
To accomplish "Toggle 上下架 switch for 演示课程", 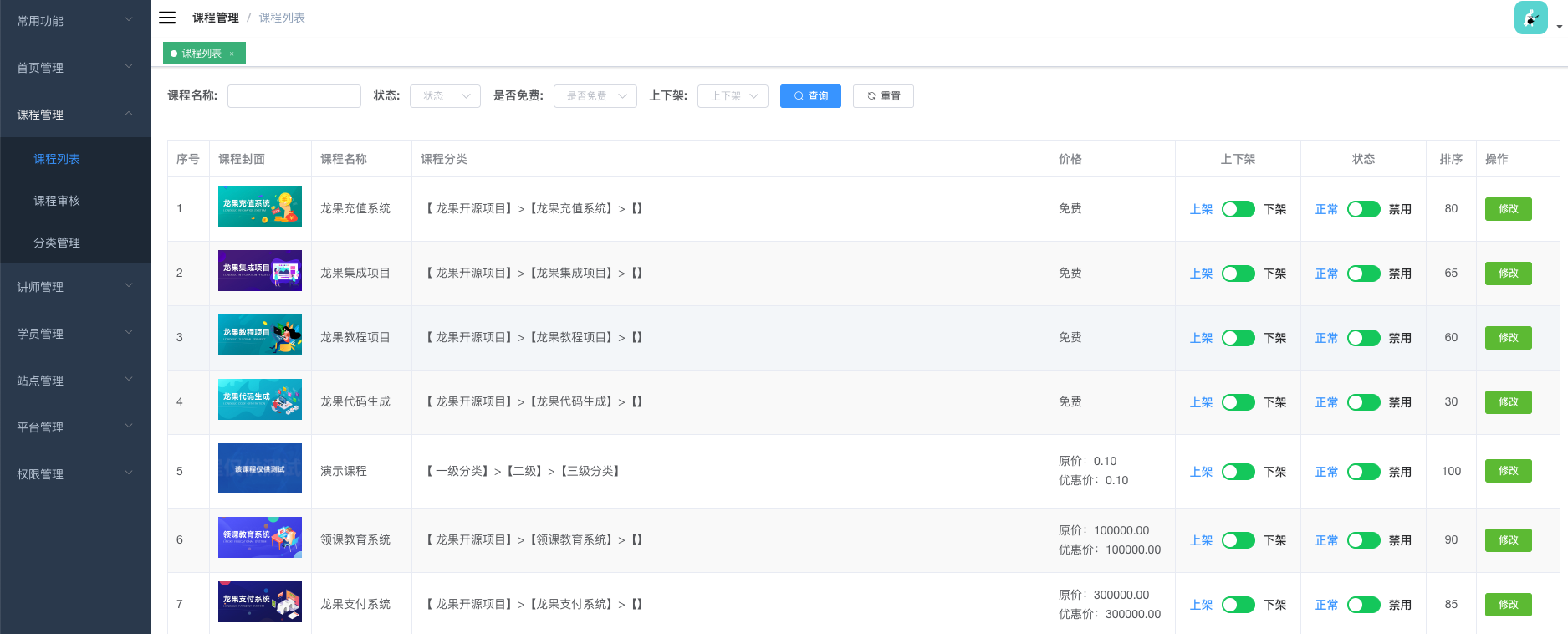I will (1239, 472).
